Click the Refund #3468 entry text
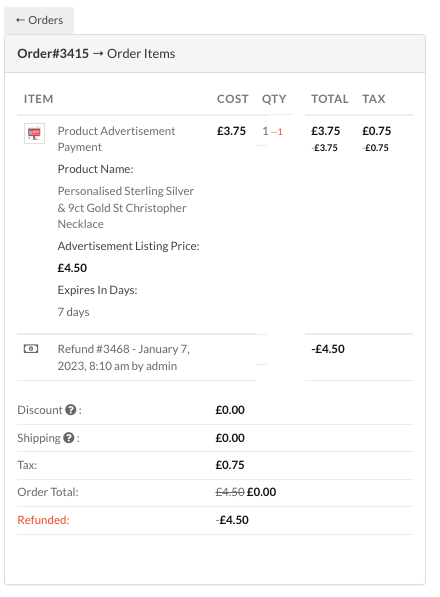This screenshot has height=597, width=440. (124, 357)
